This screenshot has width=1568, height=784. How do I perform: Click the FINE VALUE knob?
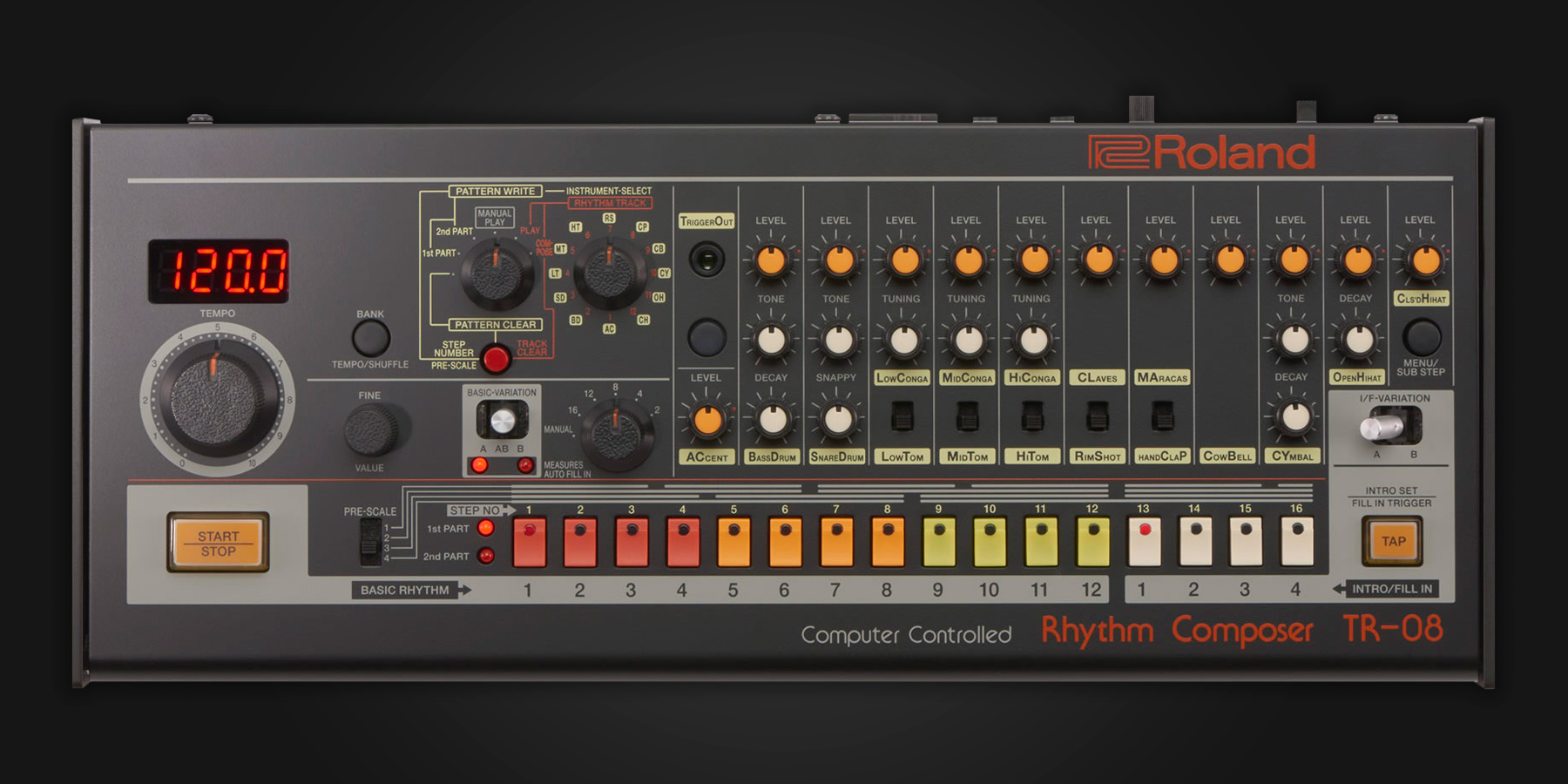tap(372, 431)
